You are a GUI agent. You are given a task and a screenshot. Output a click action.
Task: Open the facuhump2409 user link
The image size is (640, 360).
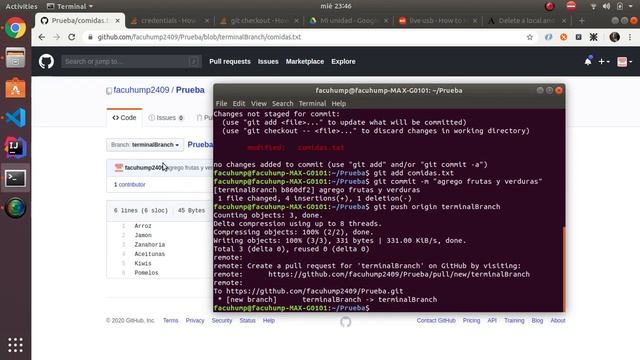pos(141,90)
